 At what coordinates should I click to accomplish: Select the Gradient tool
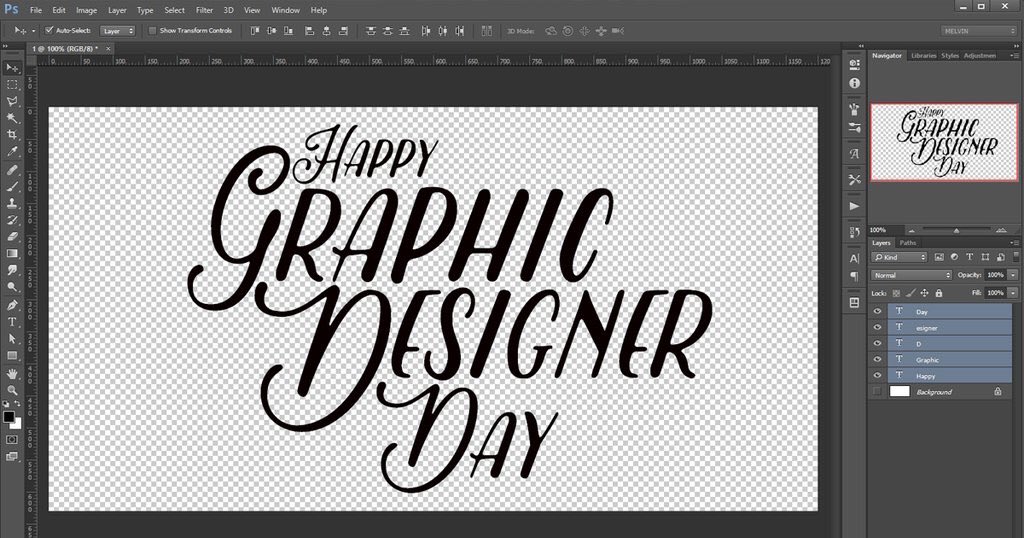(x=12, y=253)
